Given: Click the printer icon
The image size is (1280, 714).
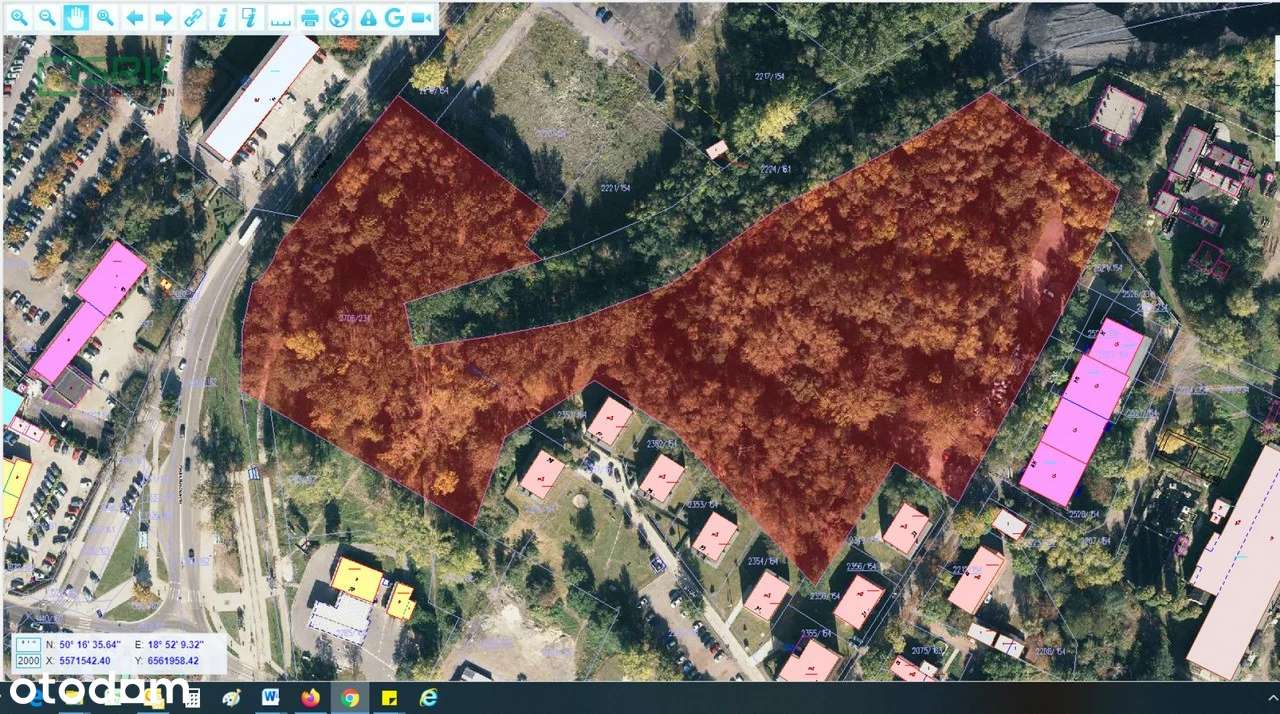Looking at the screenshot, I should pyautogui.click(x=310, y=17).
